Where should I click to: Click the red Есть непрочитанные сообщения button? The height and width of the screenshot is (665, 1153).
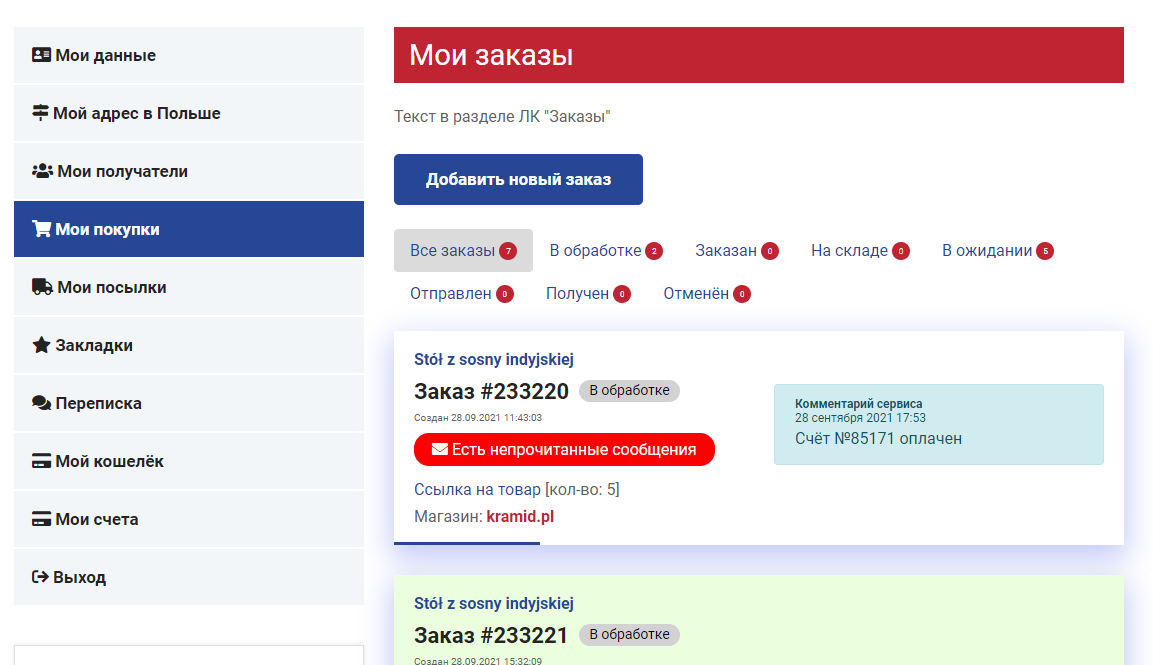[564, 450]
